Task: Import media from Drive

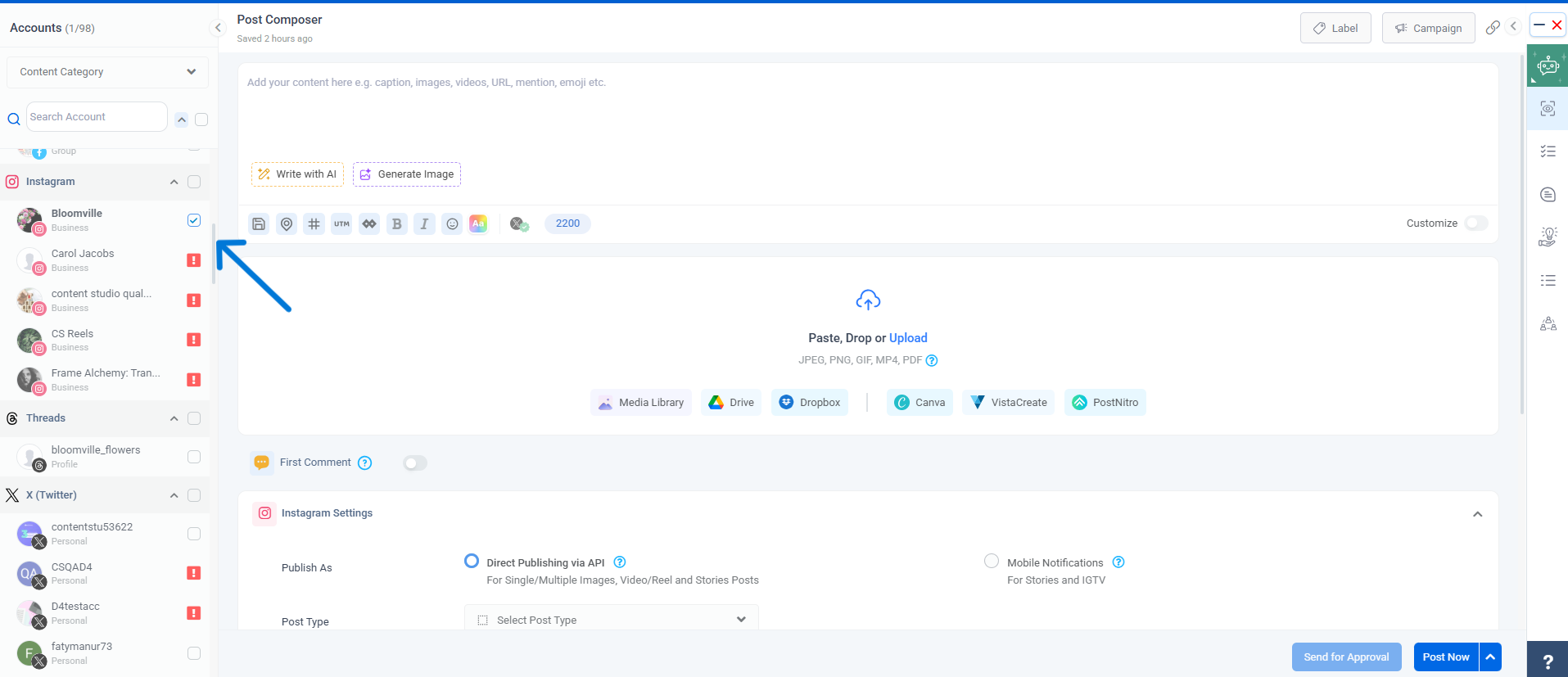Action: point(731,403)
